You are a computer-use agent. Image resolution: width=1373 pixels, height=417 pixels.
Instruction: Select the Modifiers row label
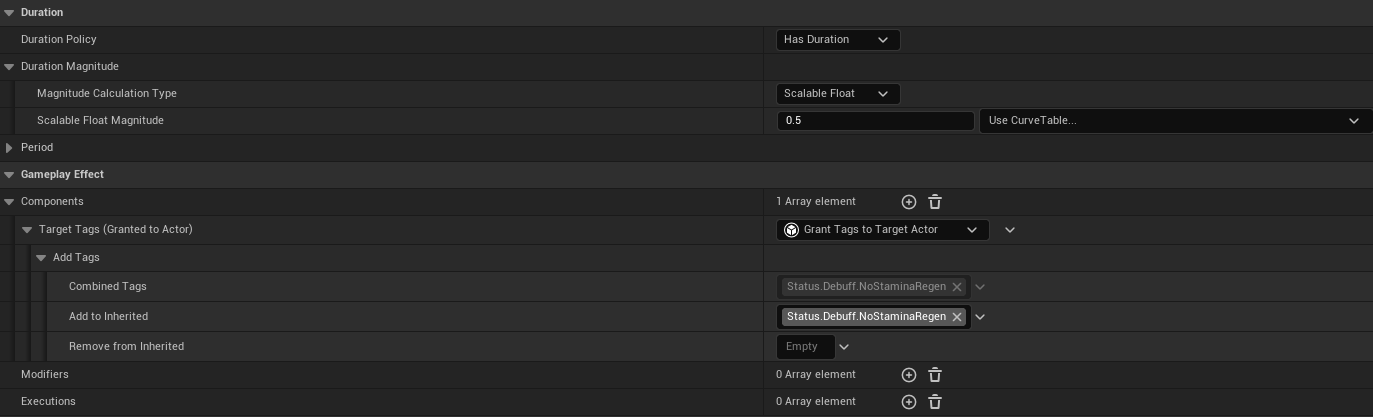point(45,375)
